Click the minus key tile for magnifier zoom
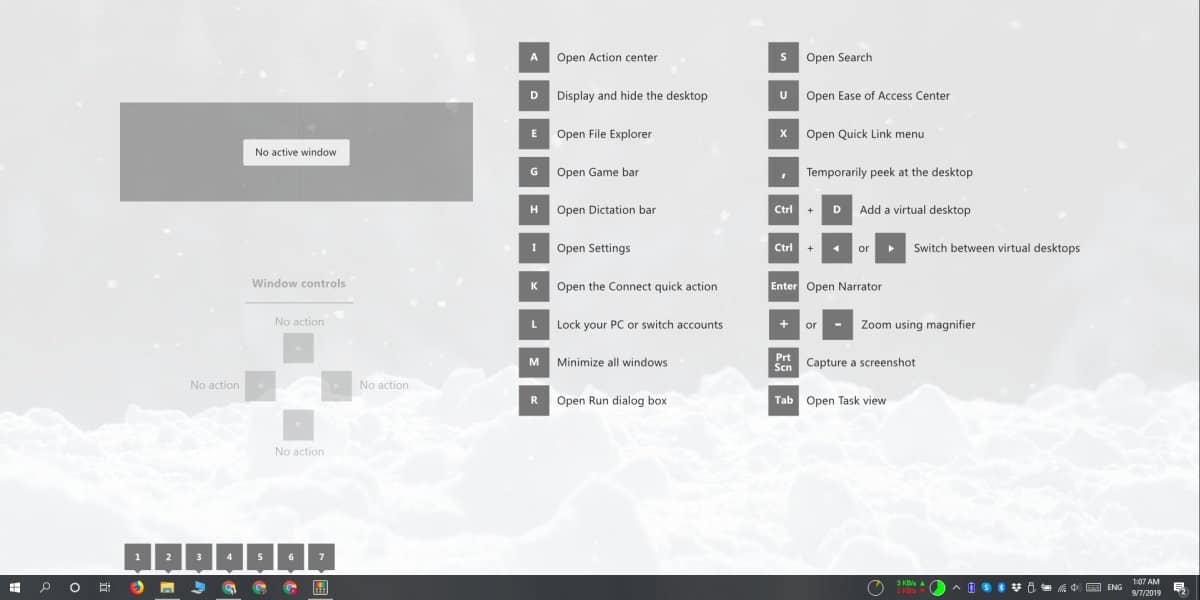 pos(837,324)
